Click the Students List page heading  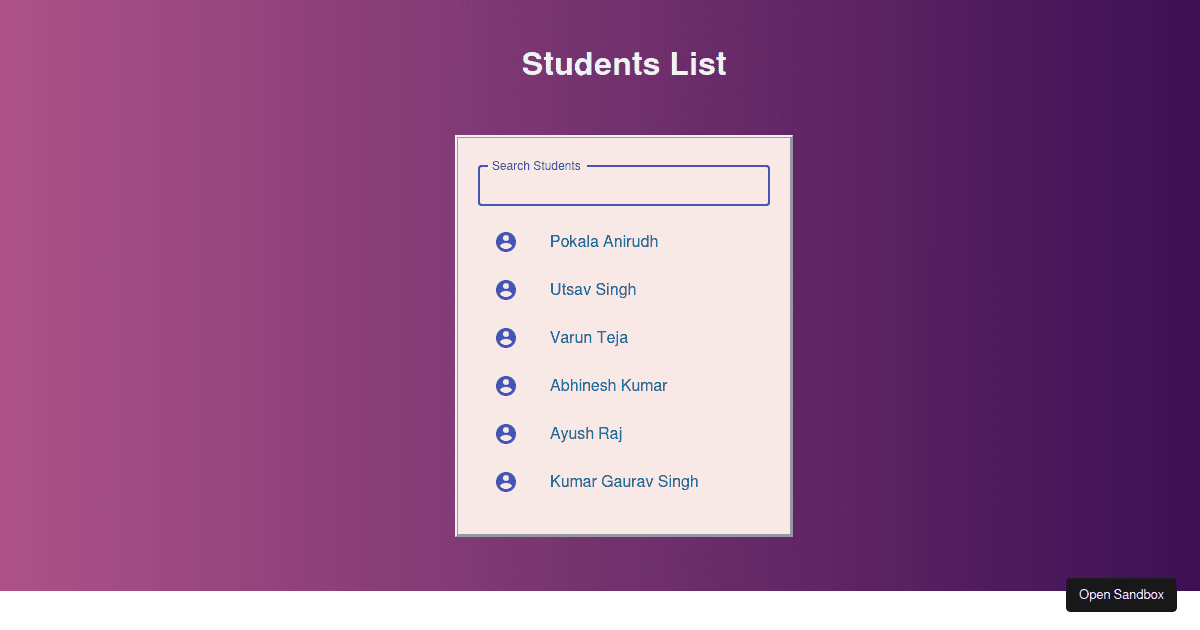coord(623,63)
